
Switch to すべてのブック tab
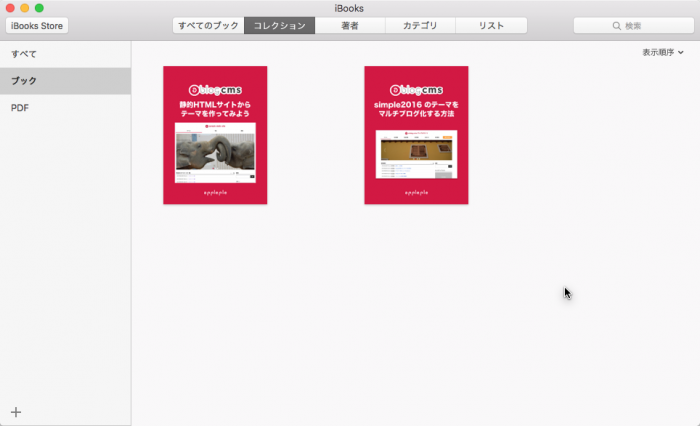click(x=208, y=26)
